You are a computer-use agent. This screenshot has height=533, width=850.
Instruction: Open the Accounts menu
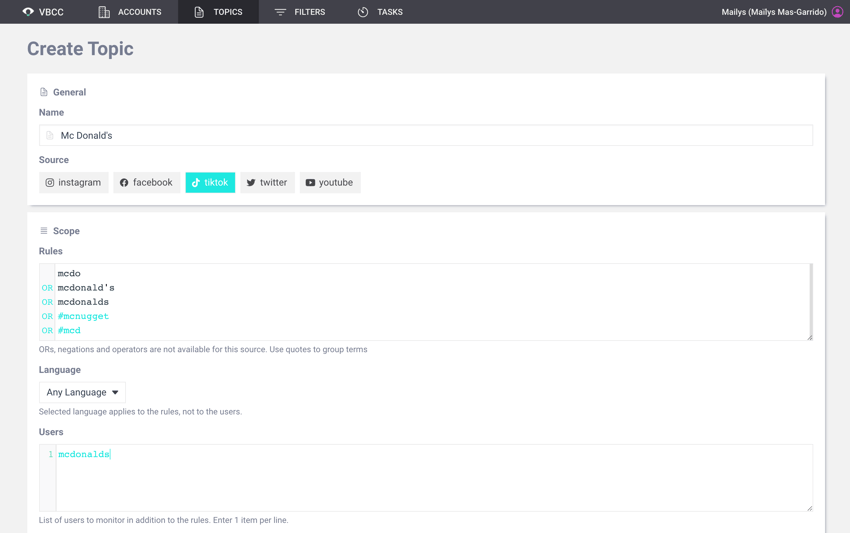click(x=130, y=12)
